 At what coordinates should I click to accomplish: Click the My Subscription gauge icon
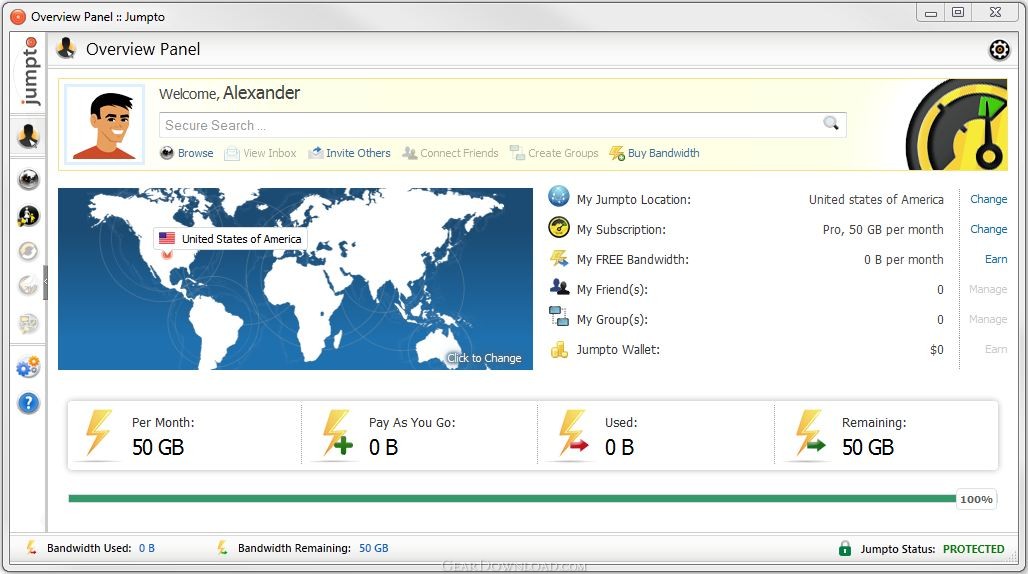[x=559, y=227]
